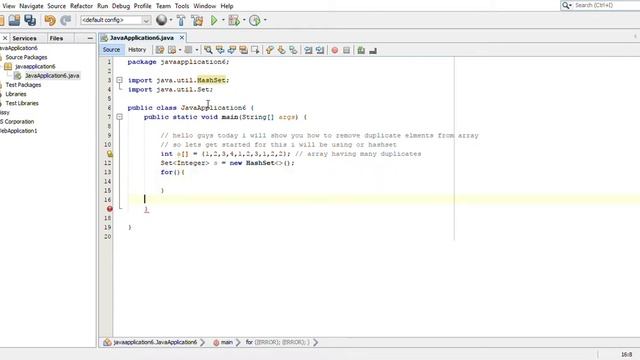Open the Refactor menu
Screen dimensions: 640x360
tap(81, 6)
